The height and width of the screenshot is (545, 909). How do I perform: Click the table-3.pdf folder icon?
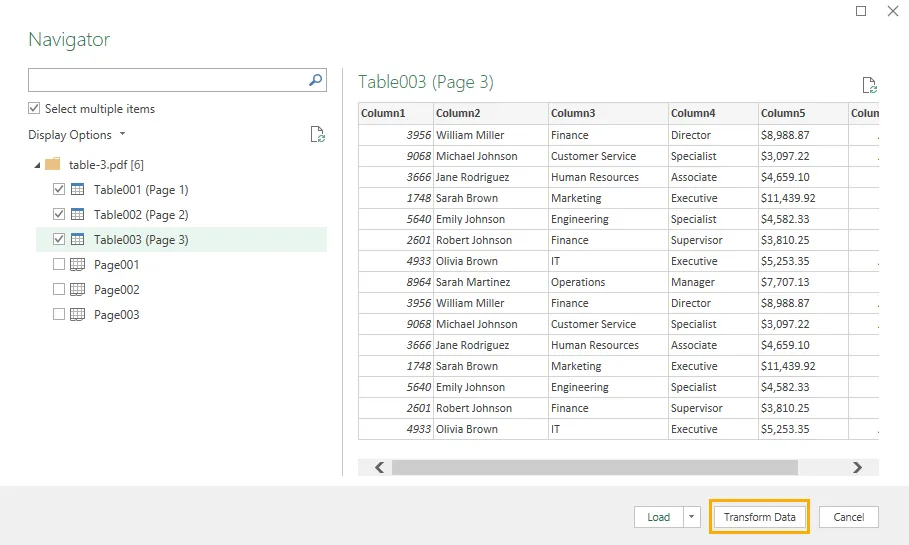pos(53,164)
